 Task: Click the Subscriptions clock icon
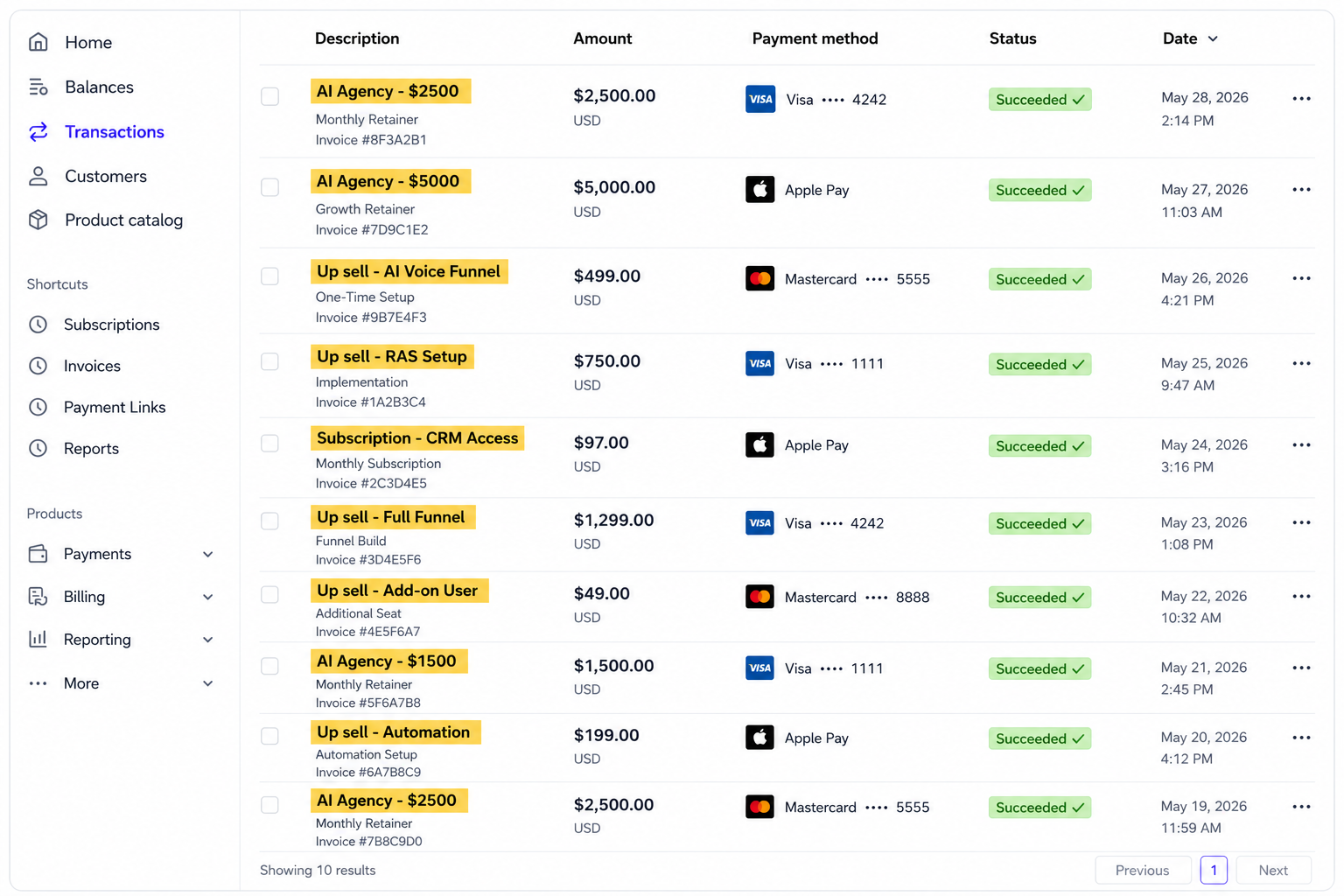pos(38,325)
